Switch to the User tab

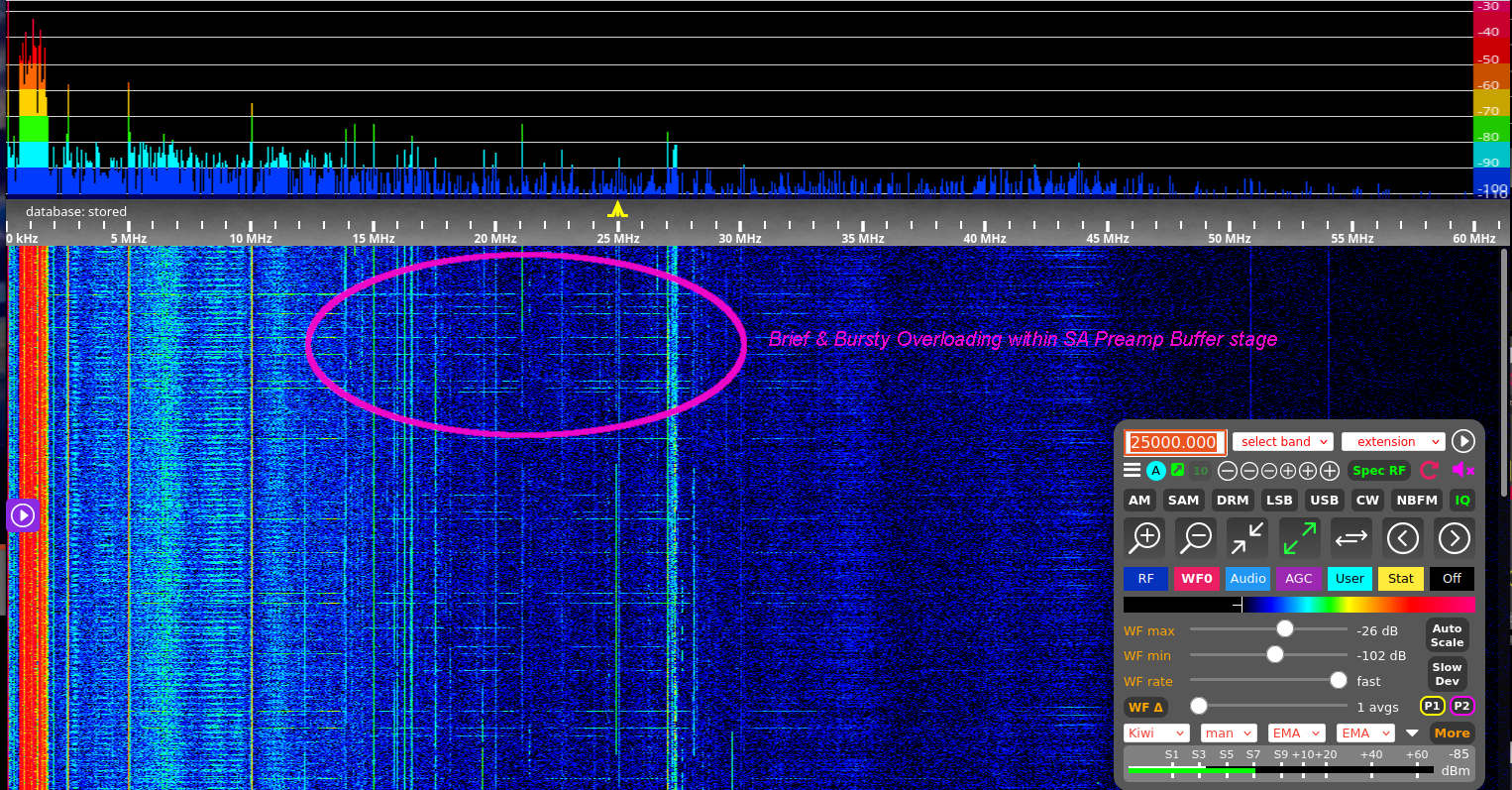1350,579
